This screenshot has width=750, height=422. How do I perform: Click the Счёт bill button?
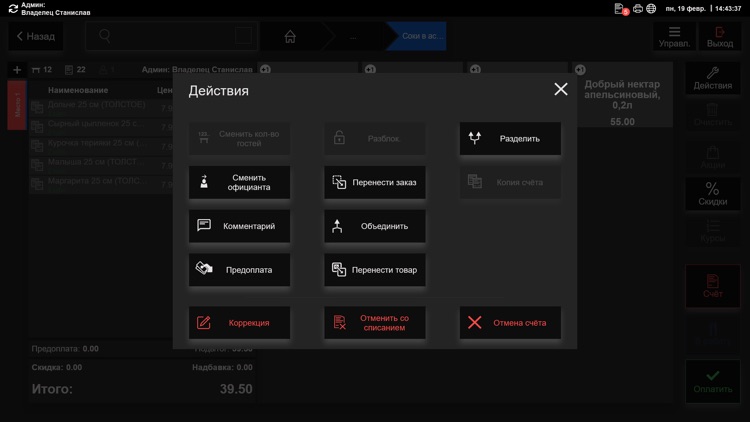coord(713,286)
